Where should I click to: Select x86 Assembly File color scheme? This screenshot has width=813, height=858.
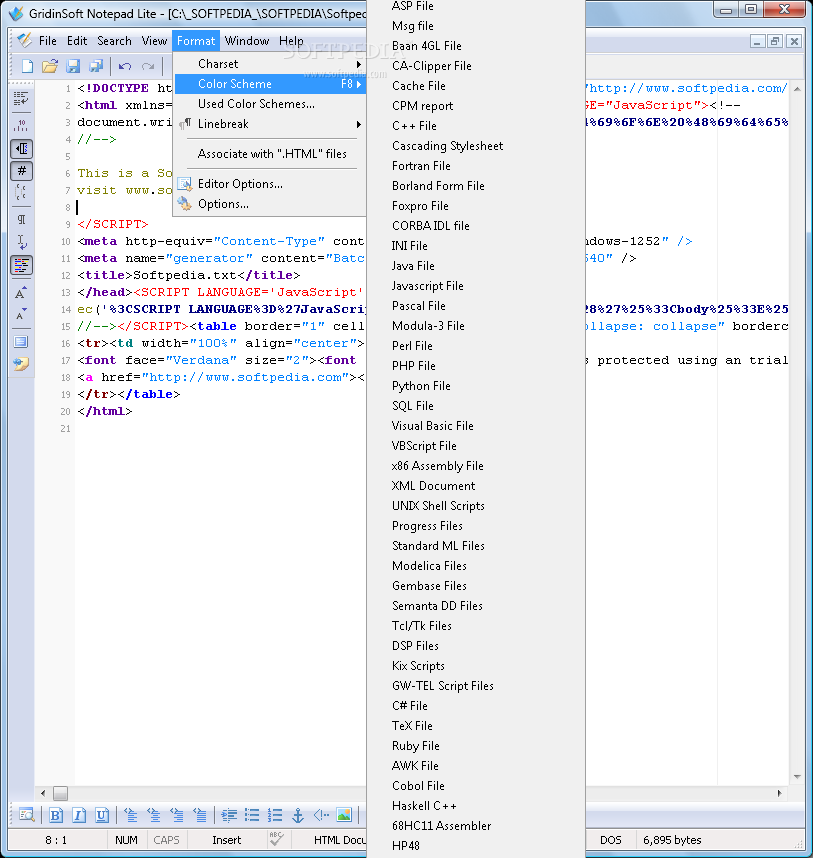point(476,466)
